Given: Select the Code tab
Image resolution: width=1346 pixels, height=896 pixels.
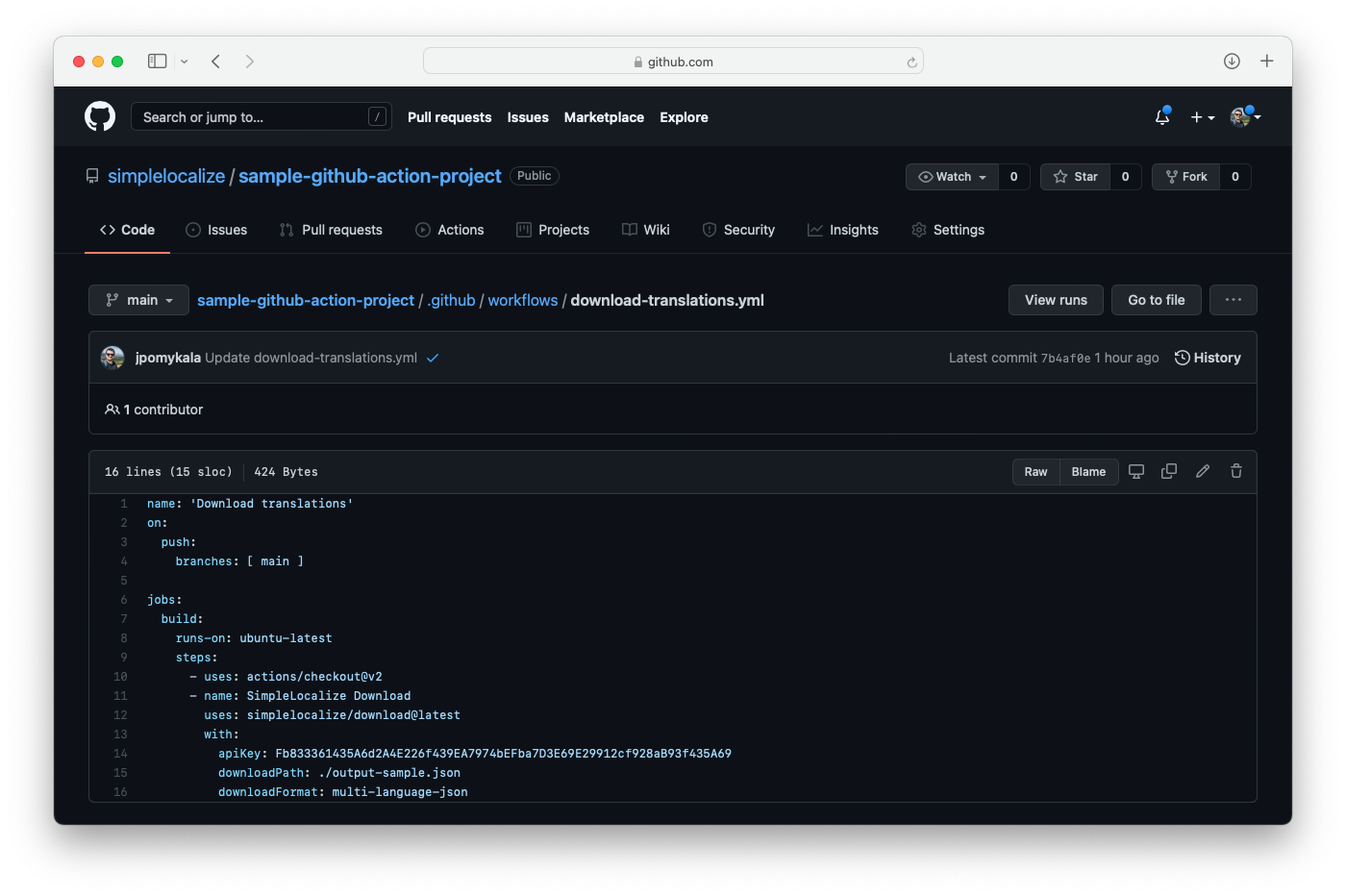Looking at the screenshot, I should [127, 230].
